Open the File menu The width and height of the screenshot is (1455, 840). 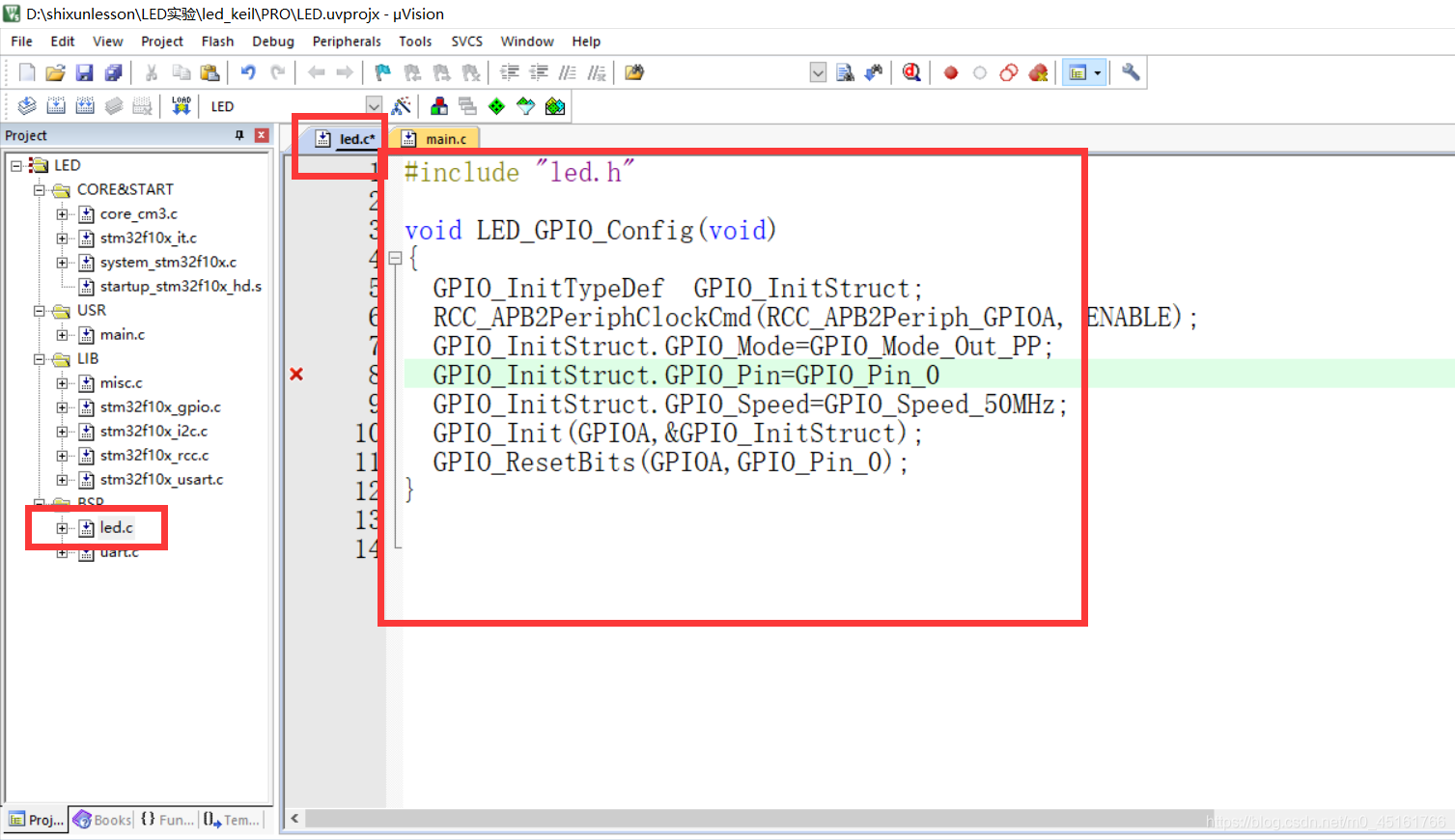(x=21, y=42)
